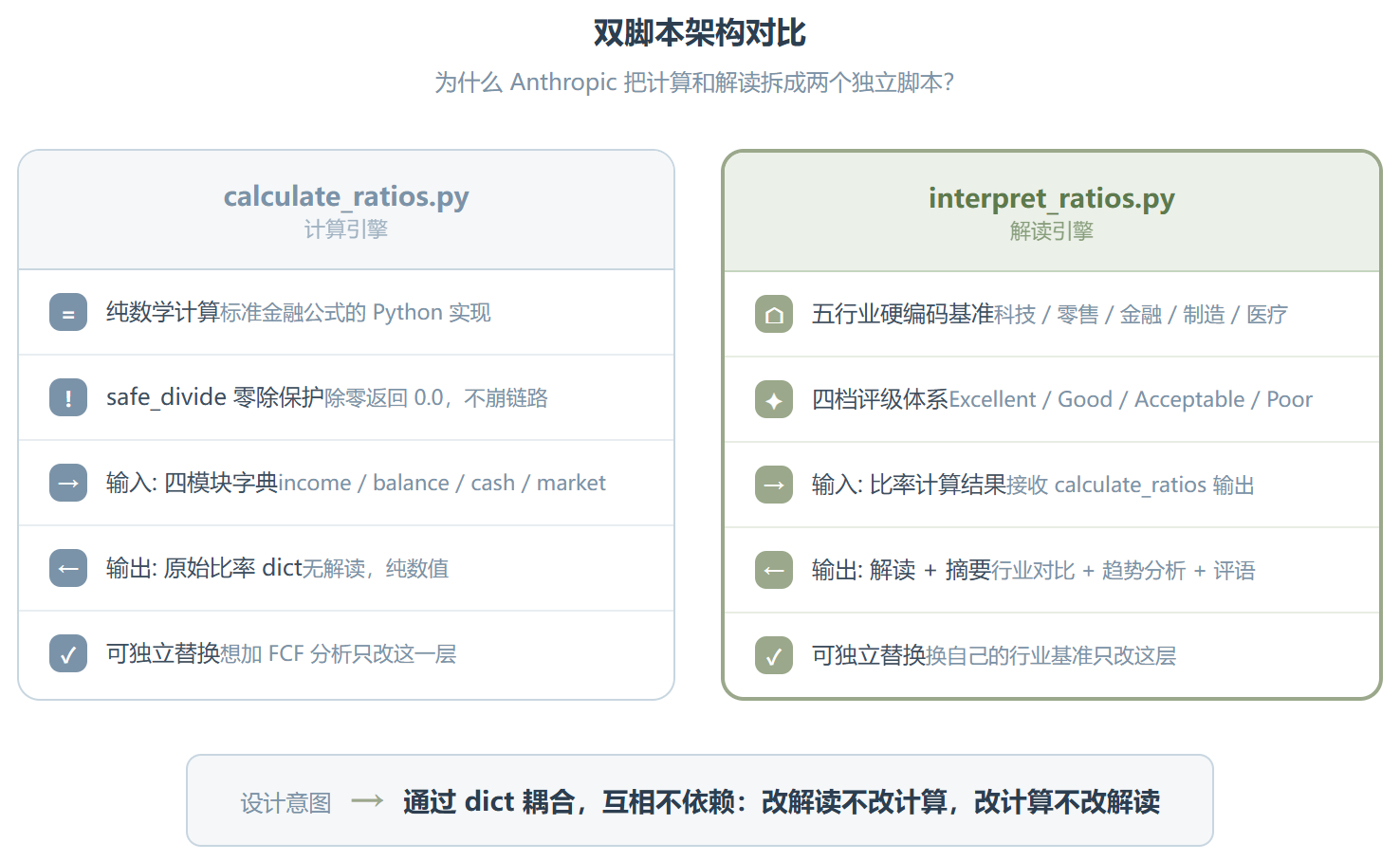Click the right-arrow icon beside 输入: 四模块字典

(68, 484)
